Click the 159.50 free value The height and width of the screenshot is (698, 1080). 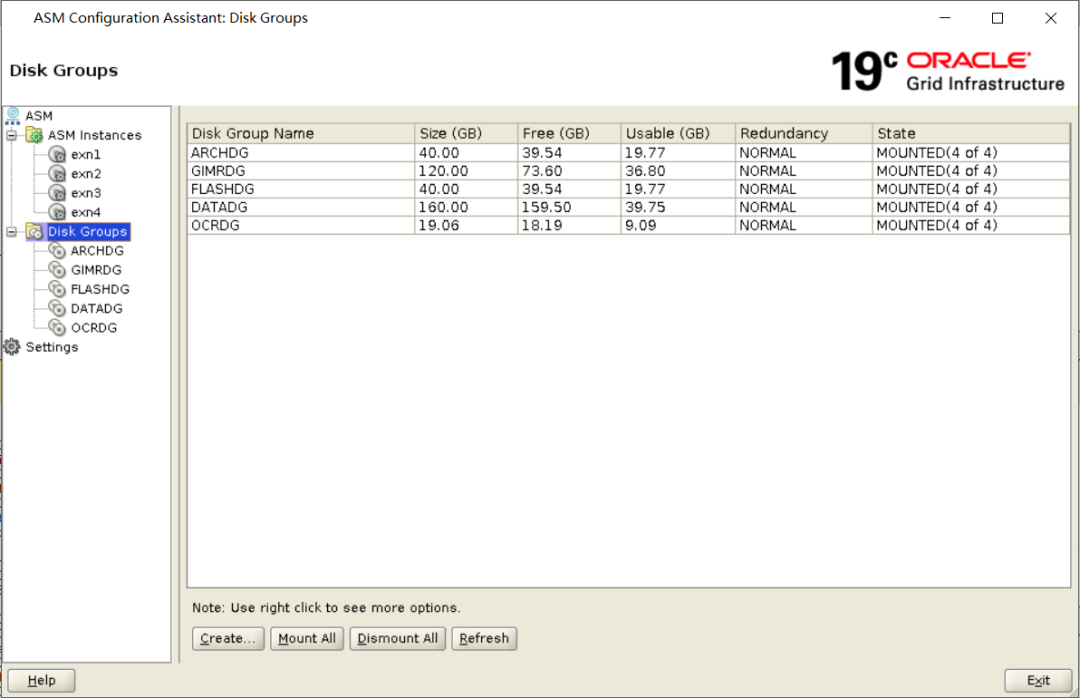[546, 207]
